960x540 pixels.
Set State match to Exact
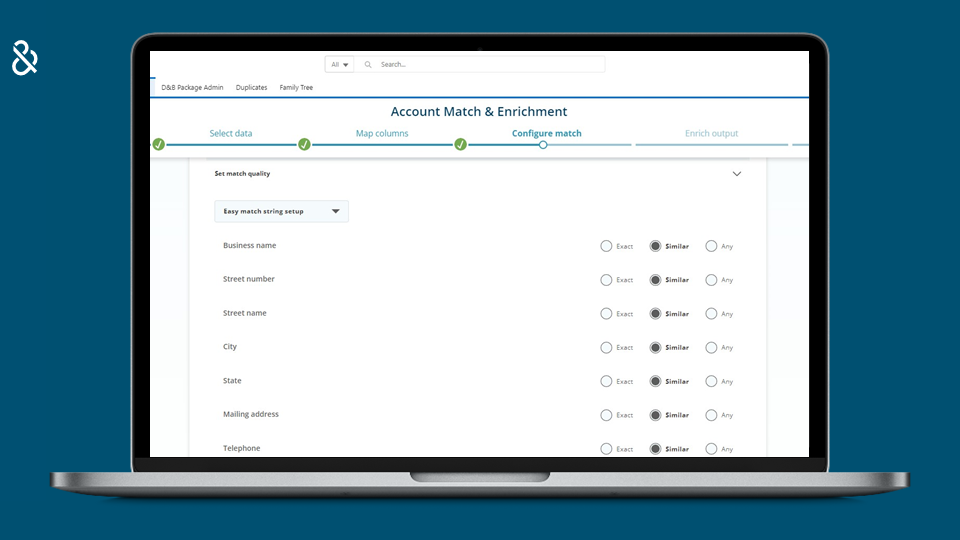(606, 381)
